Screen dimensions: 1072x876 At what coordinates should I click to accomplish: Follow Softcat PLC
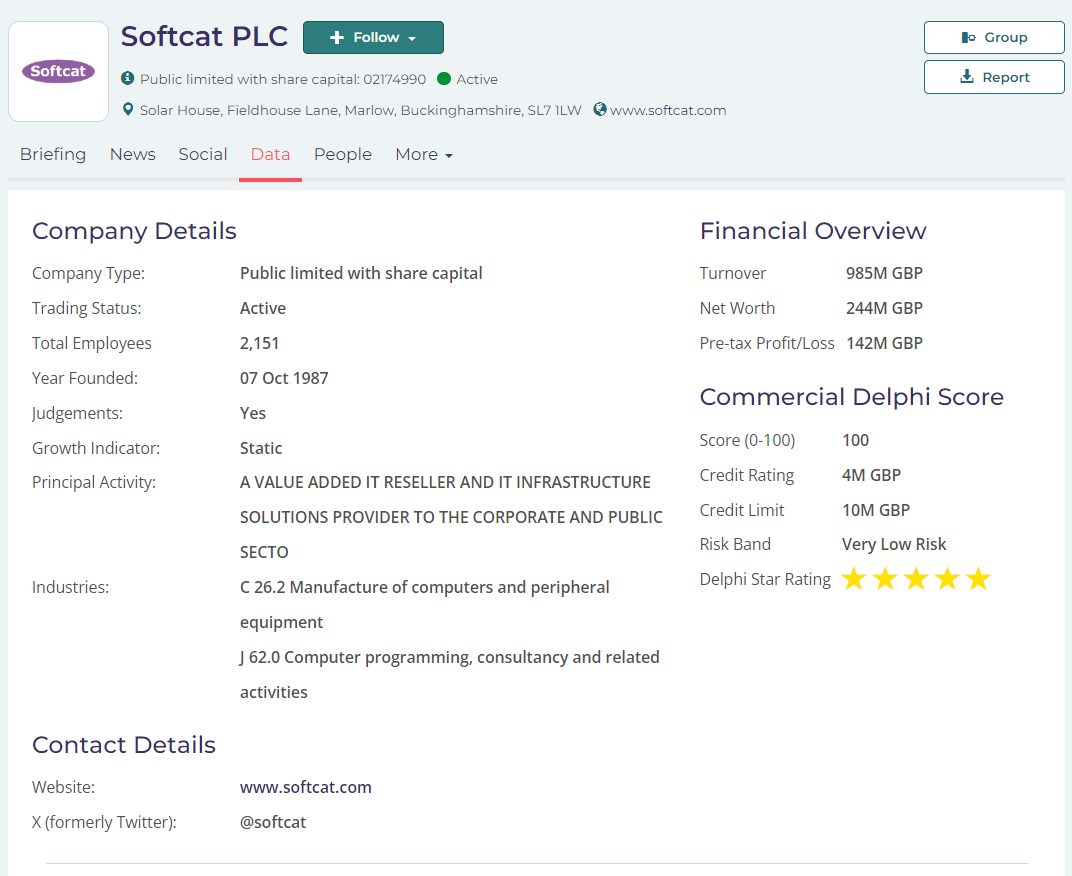tap(373, 38)
